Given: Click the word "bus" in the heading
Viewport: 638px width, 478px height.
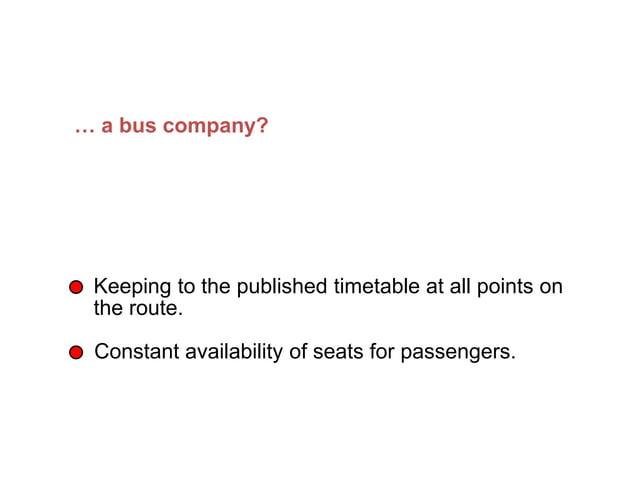Looking at the screenshot, I should [134, 129].
